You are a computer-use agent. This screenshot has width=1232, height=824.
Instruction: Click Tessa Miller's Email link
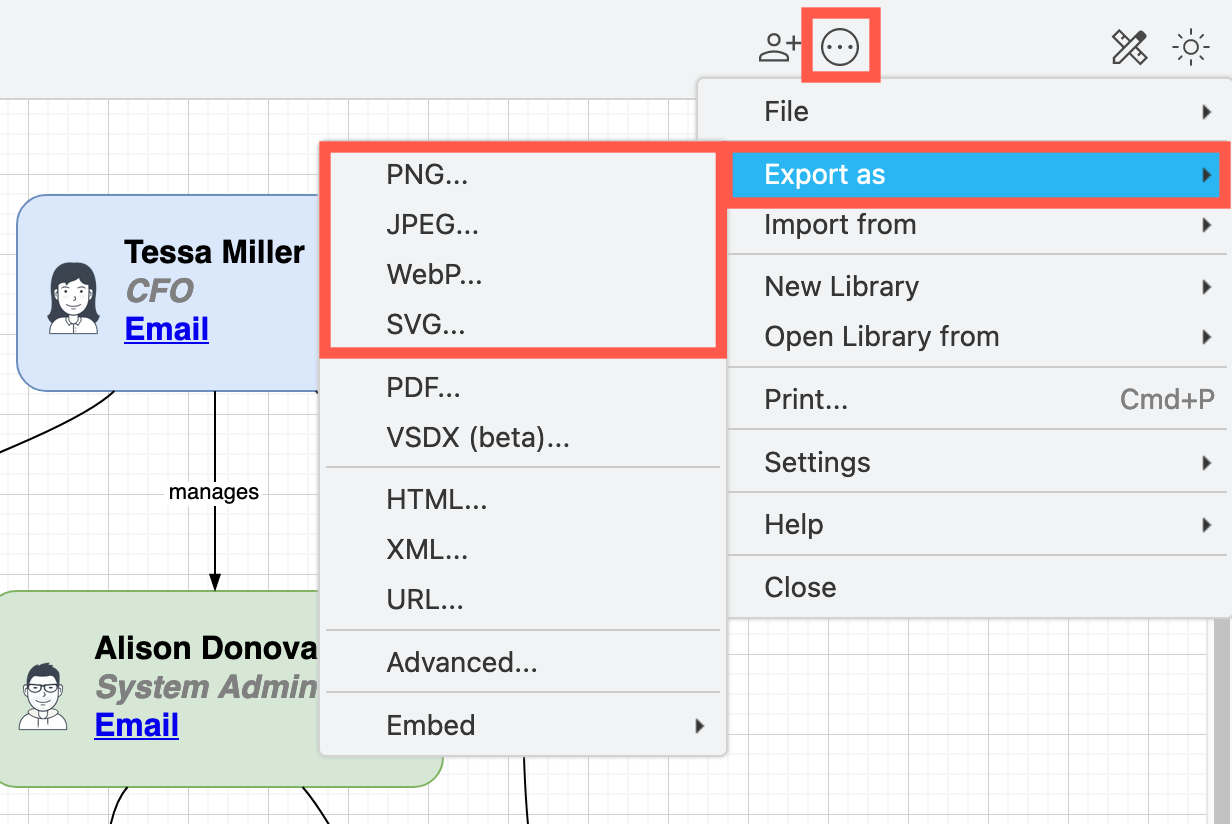pos(166,330)
